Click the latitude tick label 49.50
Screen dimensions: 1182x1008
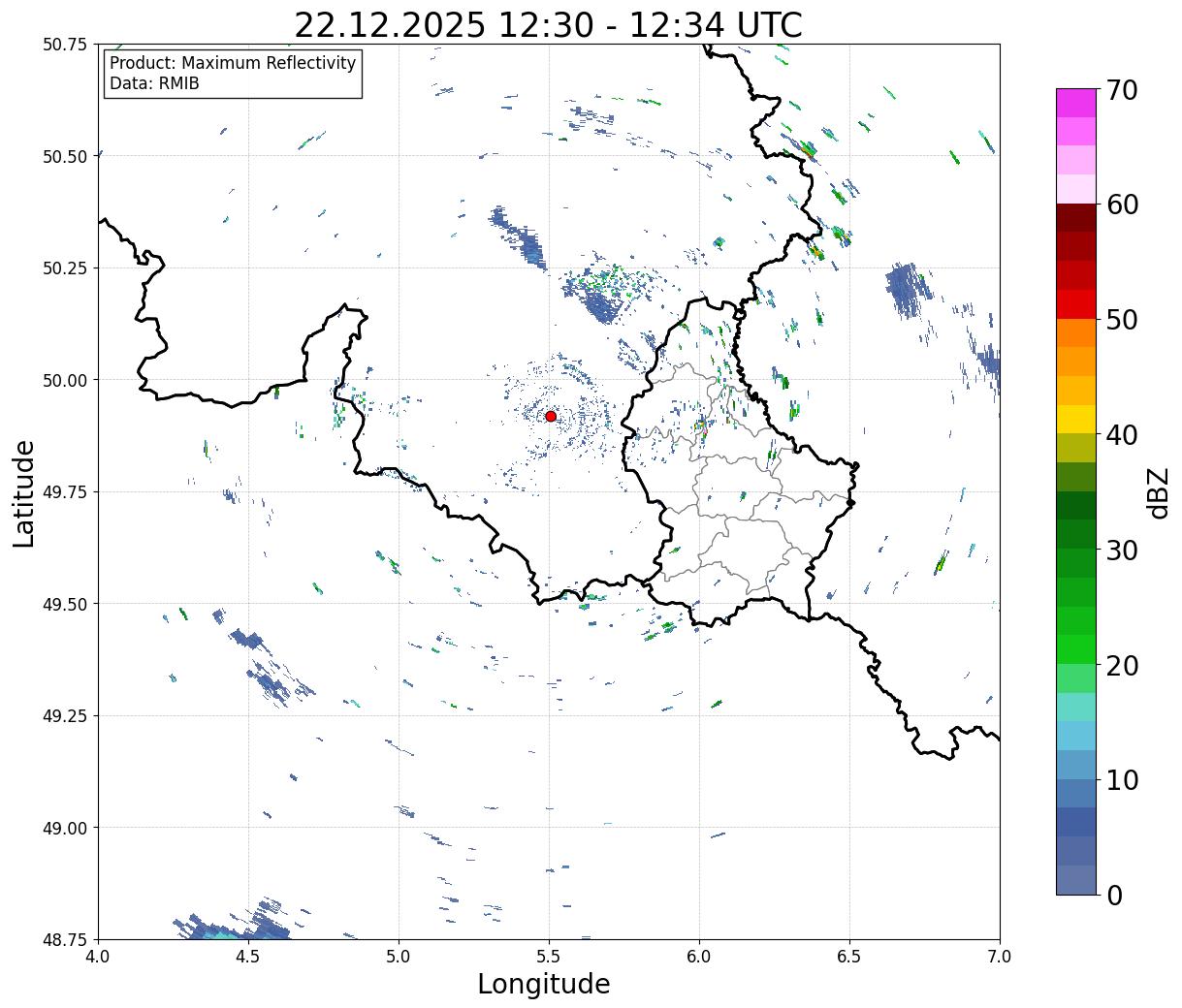click(x=65, y=604)
